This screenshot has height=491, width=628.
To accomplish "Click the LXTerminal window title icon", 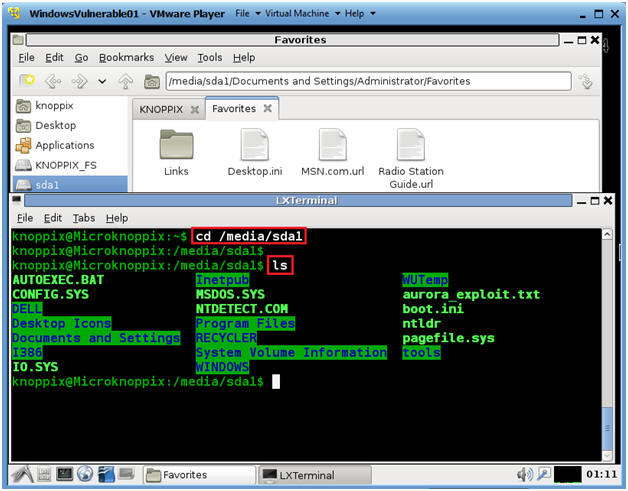I will (x=17, y=200).
